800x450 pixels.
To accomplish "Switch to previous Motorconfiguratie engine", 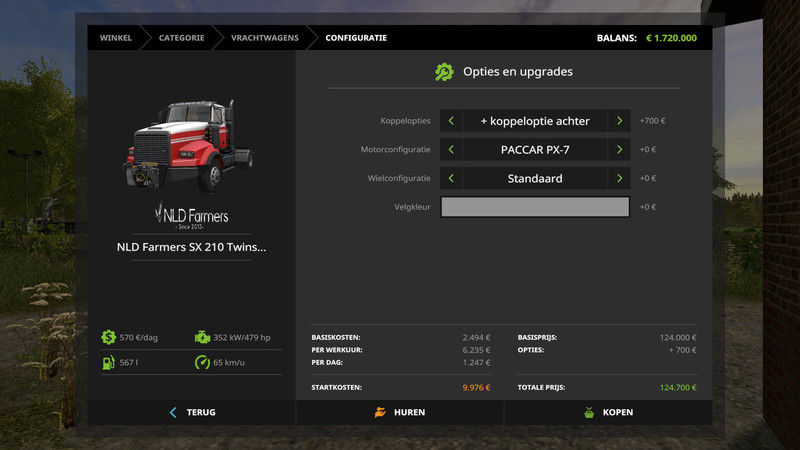I will 451,150.
